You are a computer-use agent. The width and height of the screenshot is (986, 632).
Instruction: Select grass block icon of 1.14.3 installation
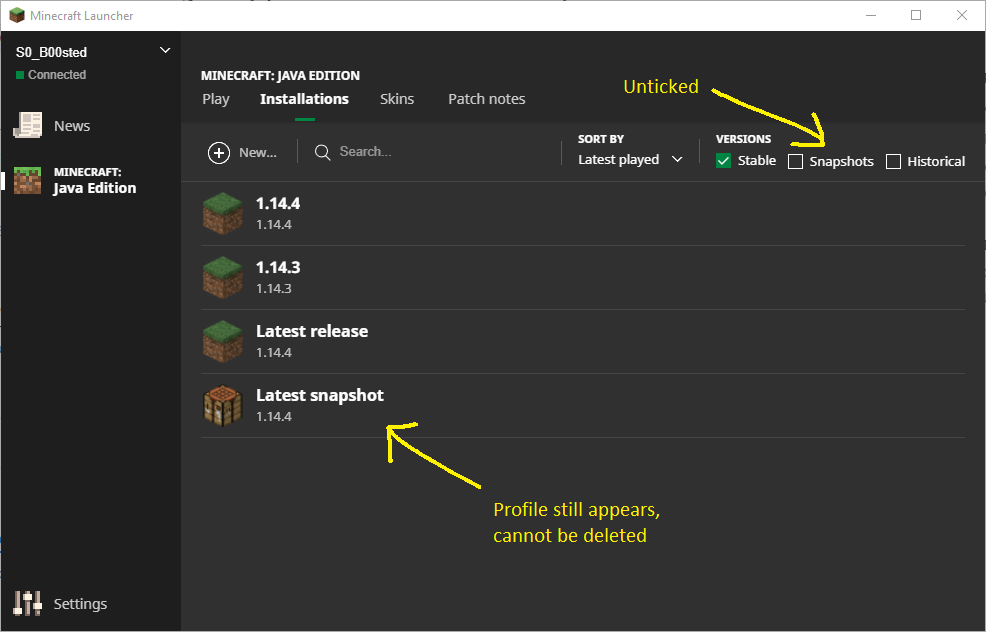223,277
